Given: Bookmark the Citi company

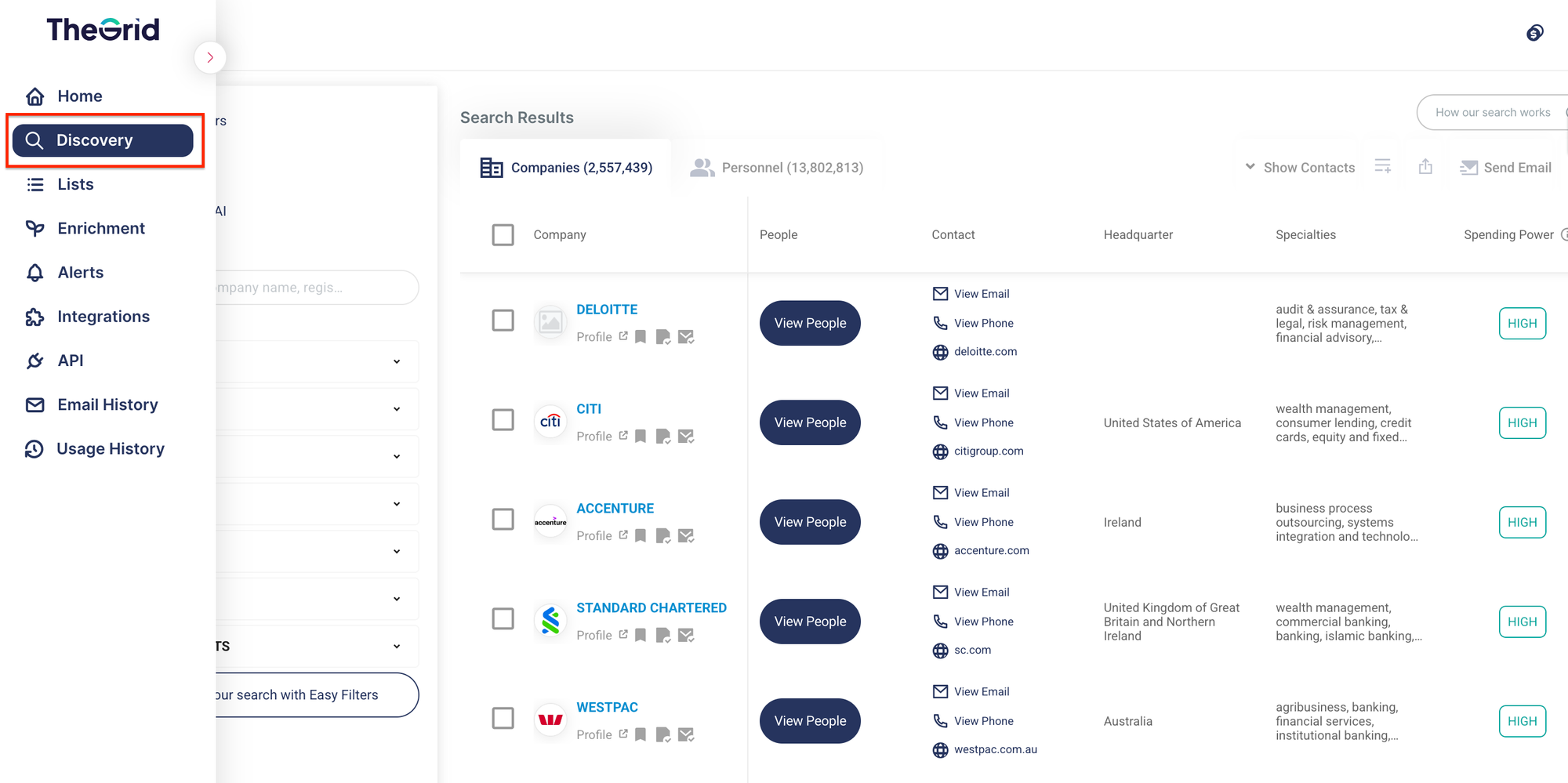Looking at the screenshot, I should [x=641, y=437].
